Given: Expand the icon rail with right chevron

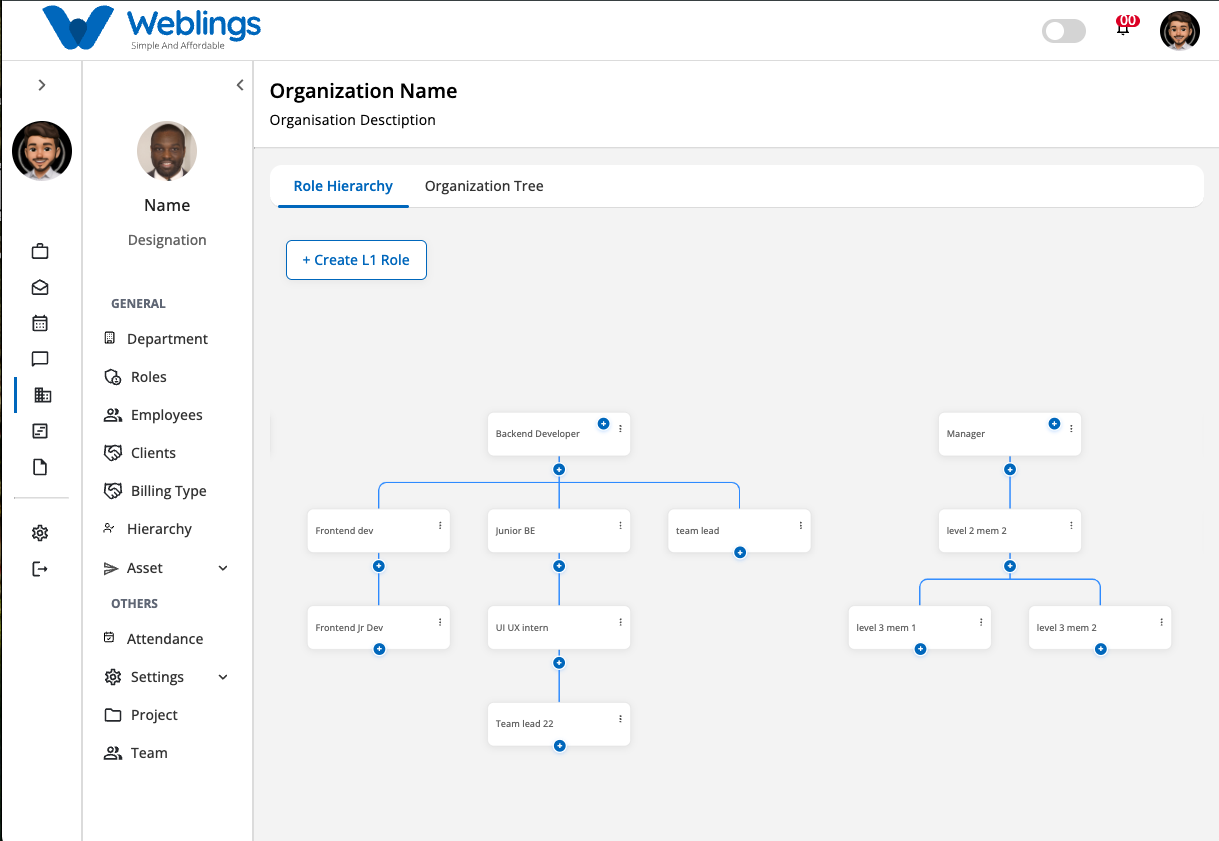Looking at the screenshot, I should tap(42, 85).
